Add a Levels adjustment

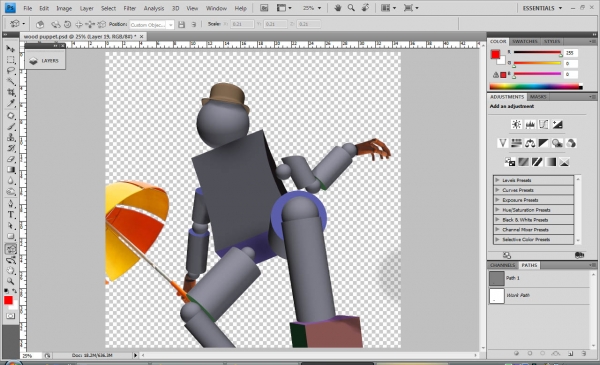coord(530,124)
